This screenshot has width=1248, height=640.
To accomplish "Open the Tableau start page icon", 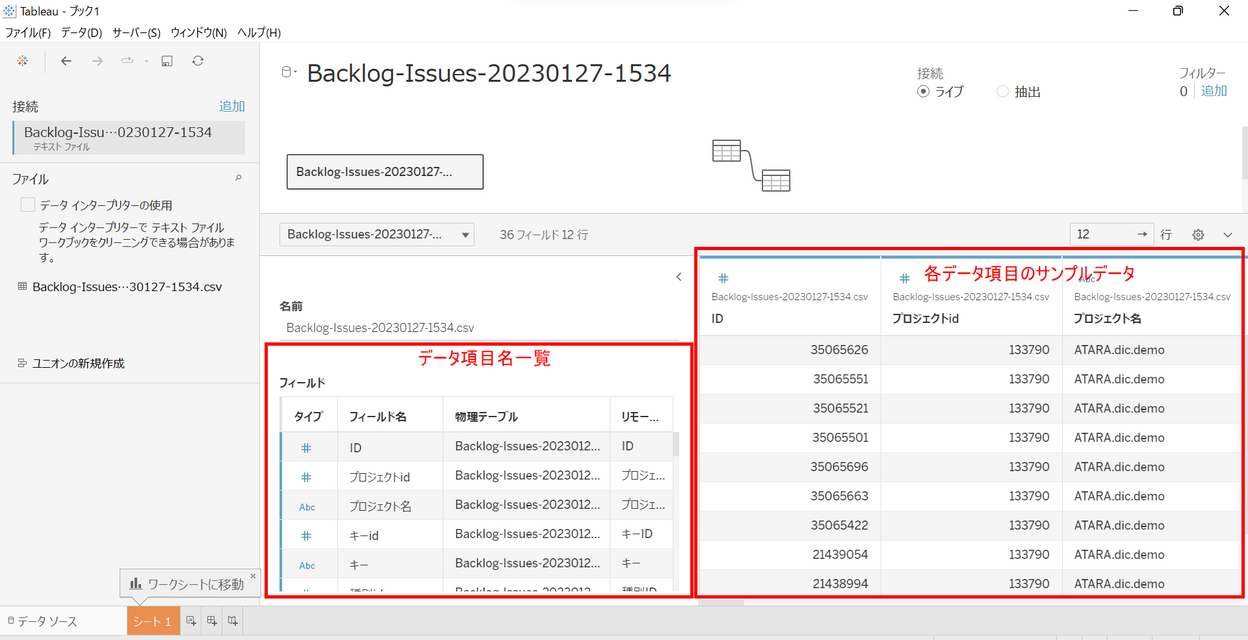I will tap(23, 61).
